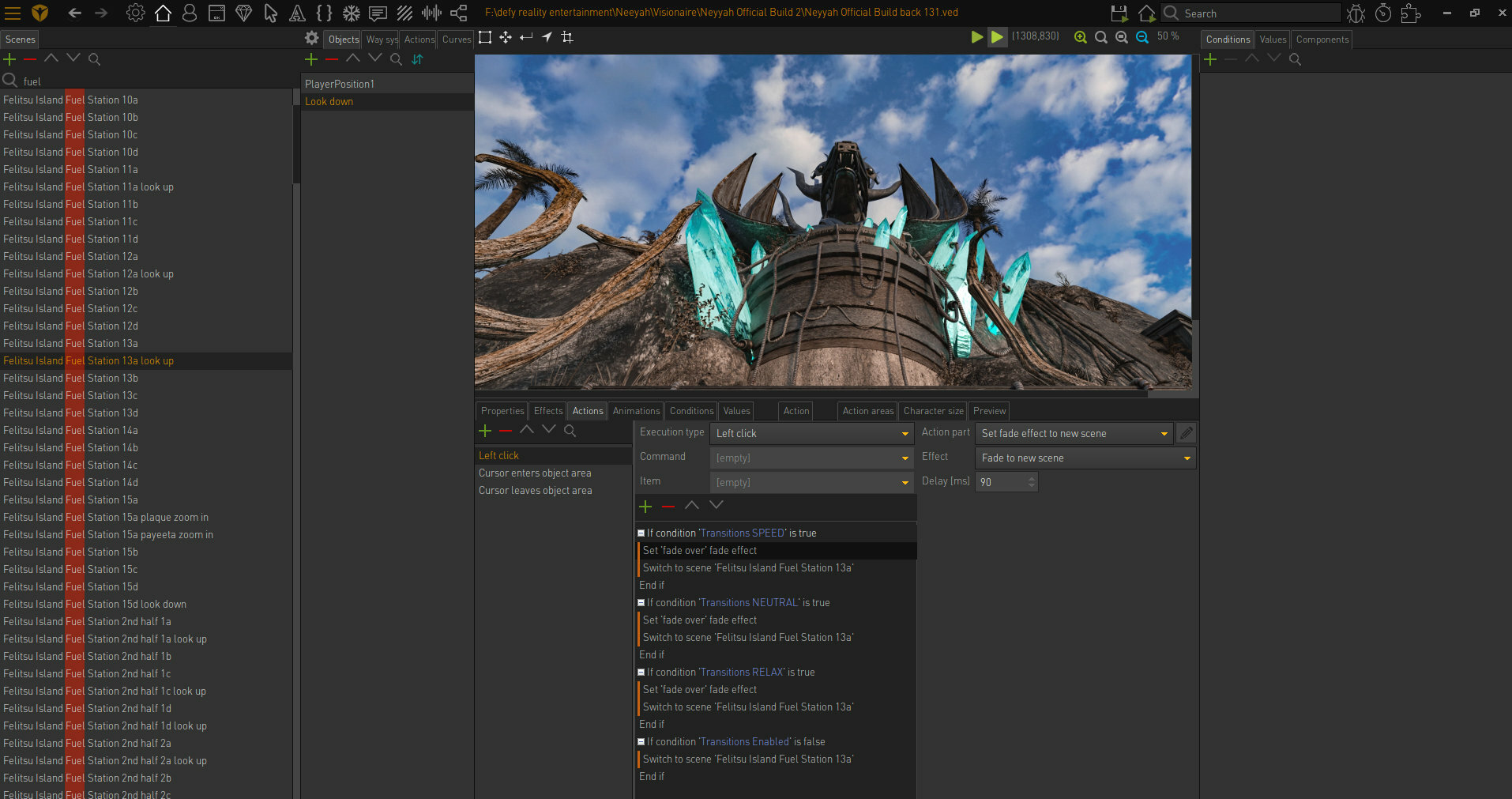Viewport: 1512px width, 799px height.
Task: Open the Fonts section (letter A icon)
Action: click(297, 13)
